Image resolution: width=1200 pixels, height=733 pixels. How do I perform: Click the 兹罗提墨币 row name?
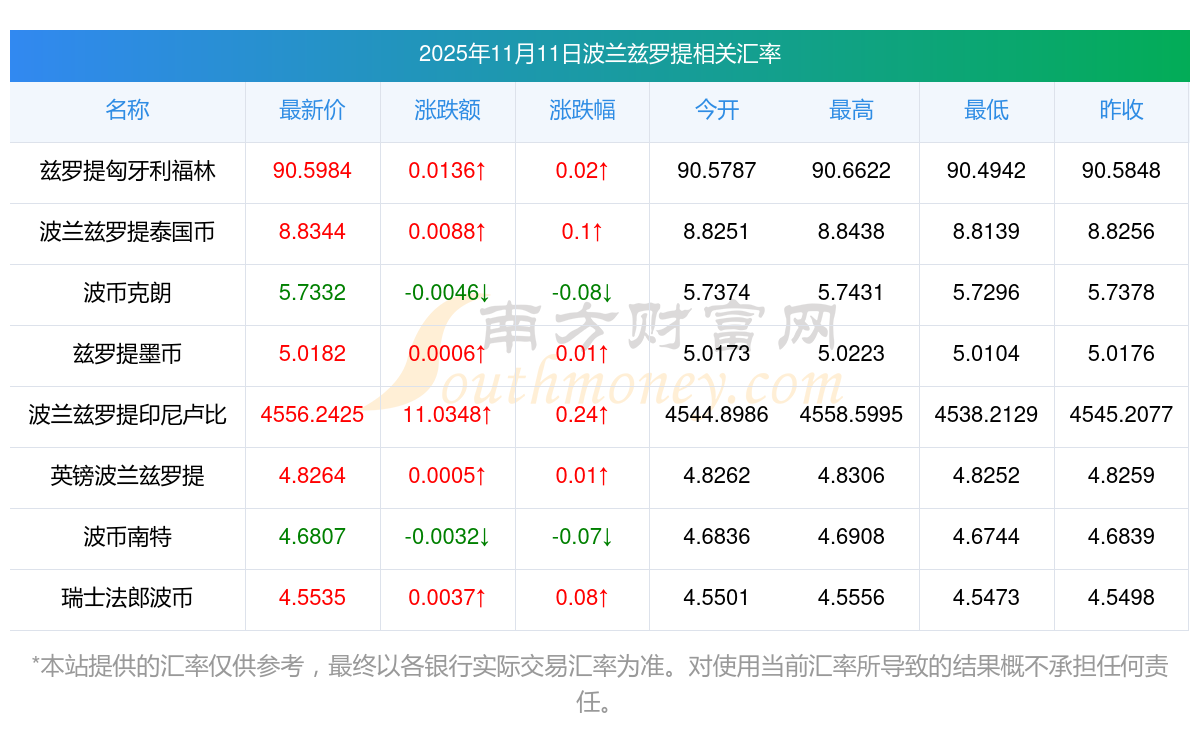[127, 354]
